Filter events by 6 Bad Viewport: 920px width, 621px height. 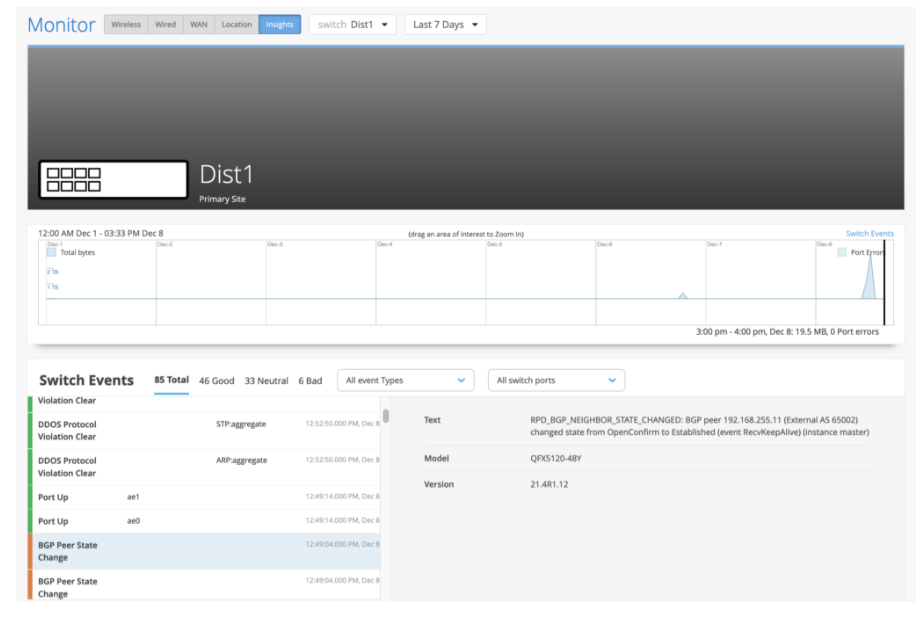pyautogui.click(x=310, y=381)
